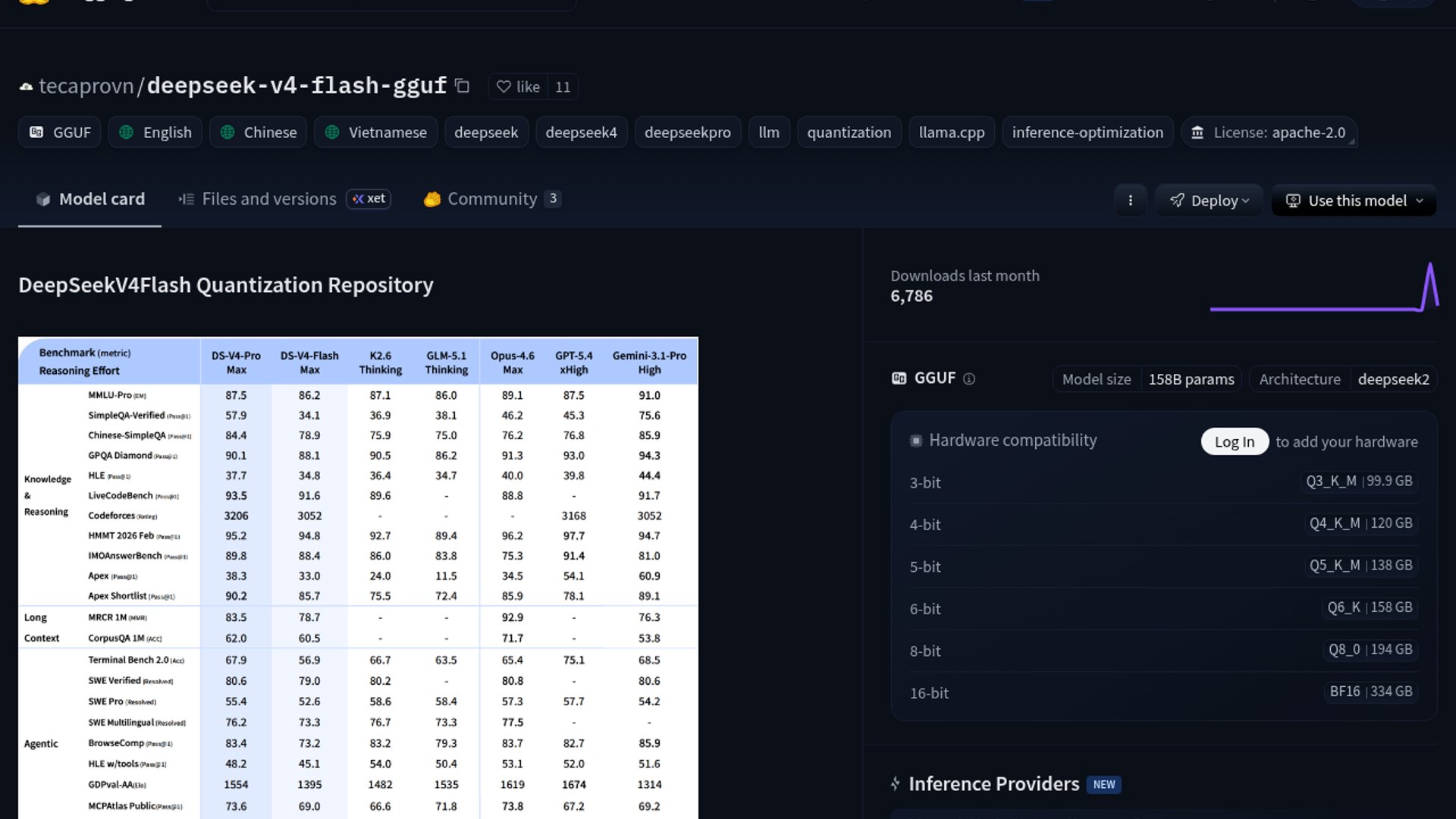Open the Use this model dropdown

click(x=1354, y=201)
